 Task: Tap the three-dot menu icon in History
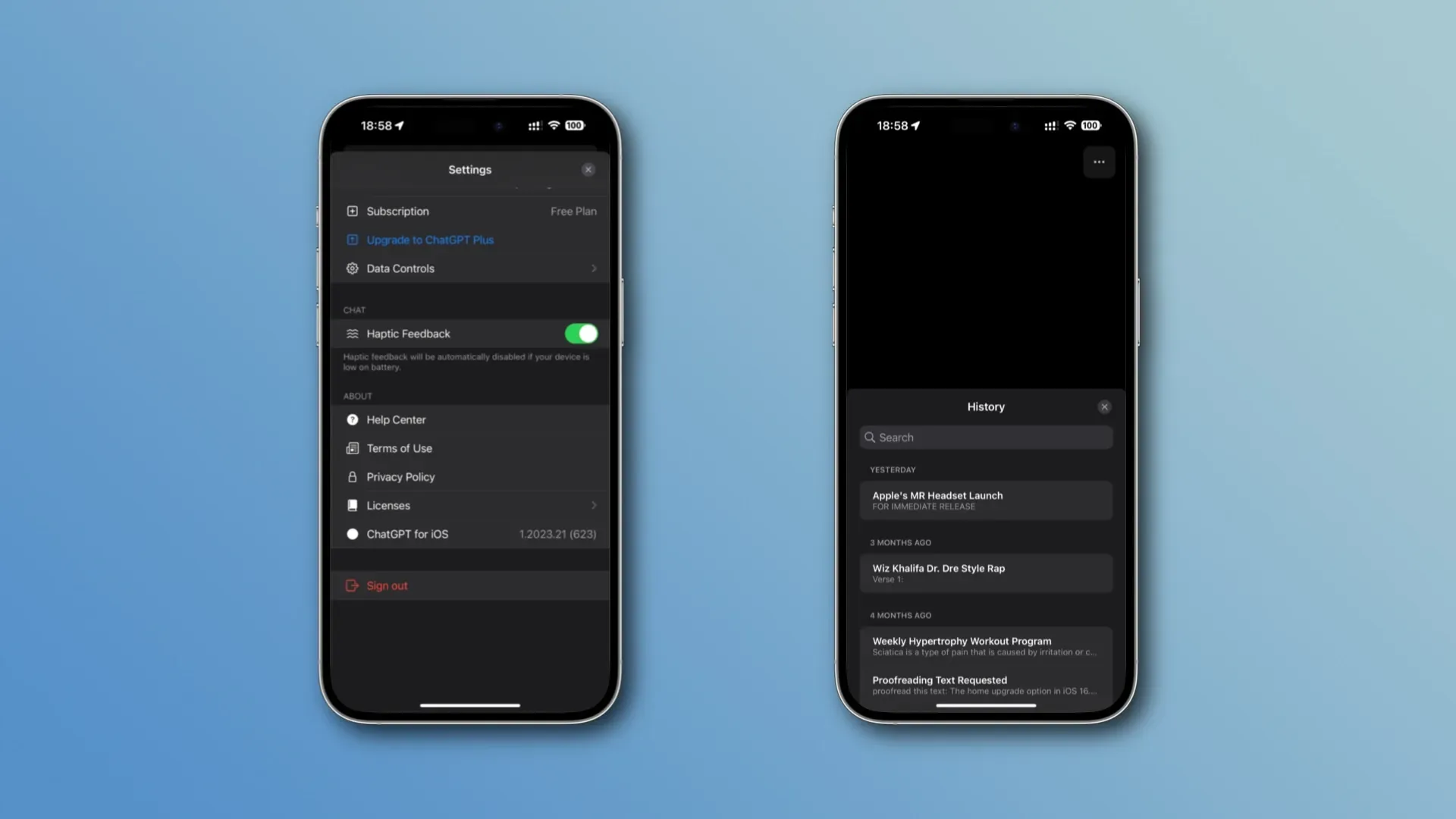(x=1099, y=161)
